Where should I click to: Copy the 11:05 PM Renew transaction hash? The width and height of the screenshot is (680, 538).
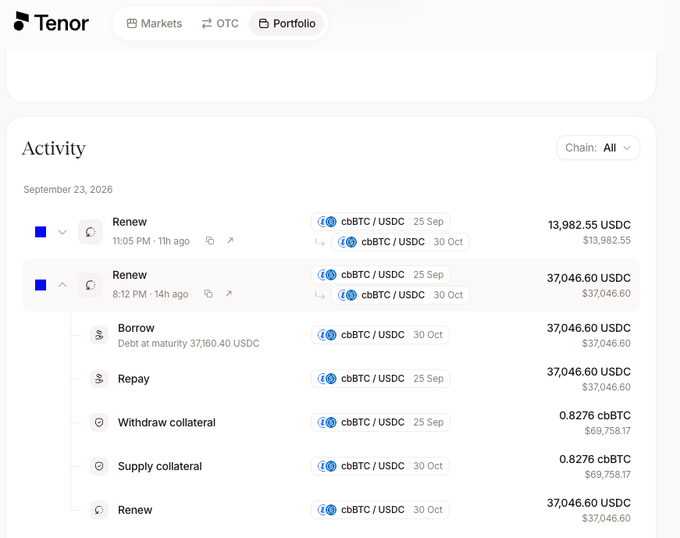210,241
